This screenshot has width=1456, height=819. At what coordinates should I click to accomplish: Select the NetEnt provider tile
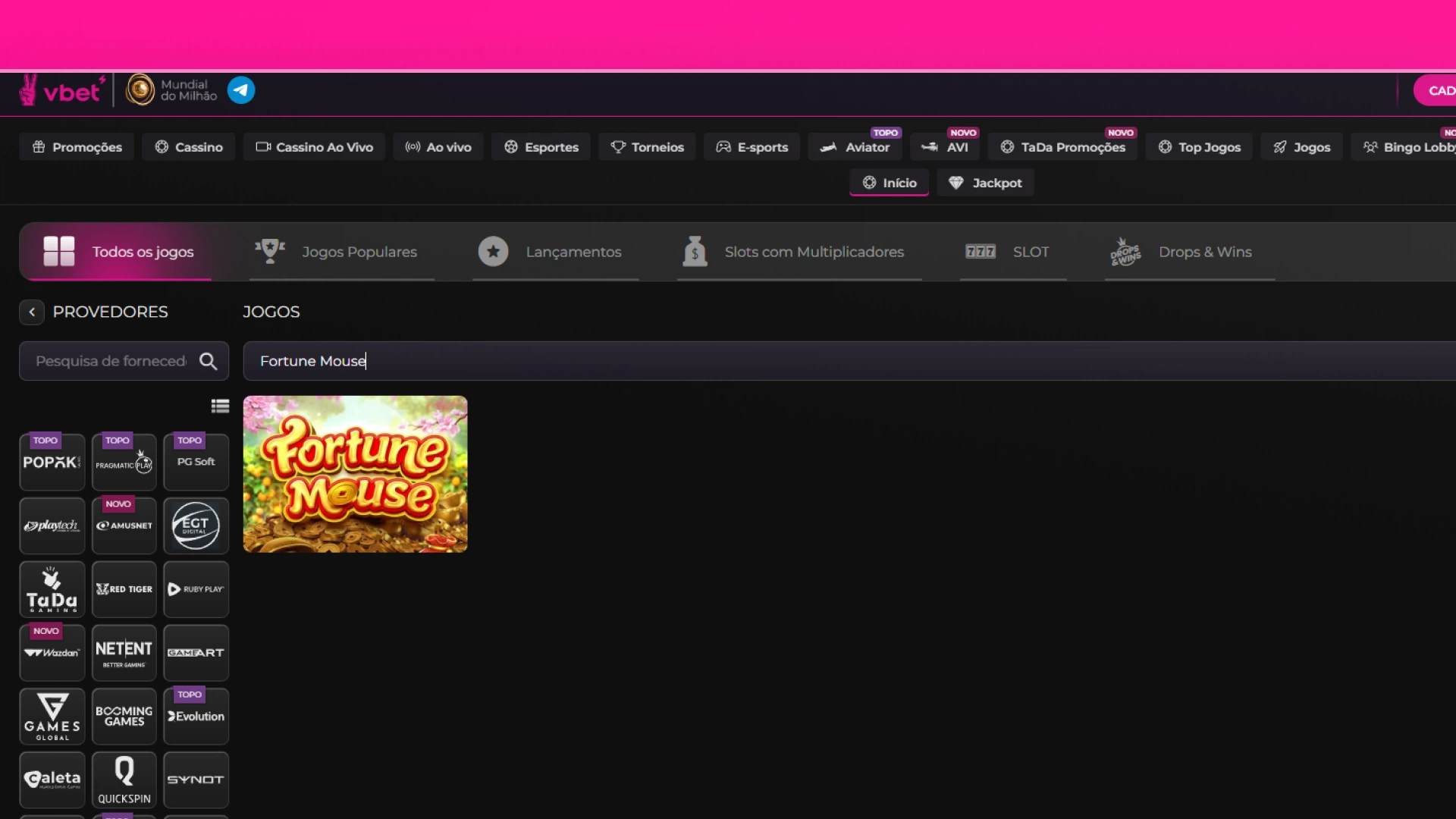[124, 653]
